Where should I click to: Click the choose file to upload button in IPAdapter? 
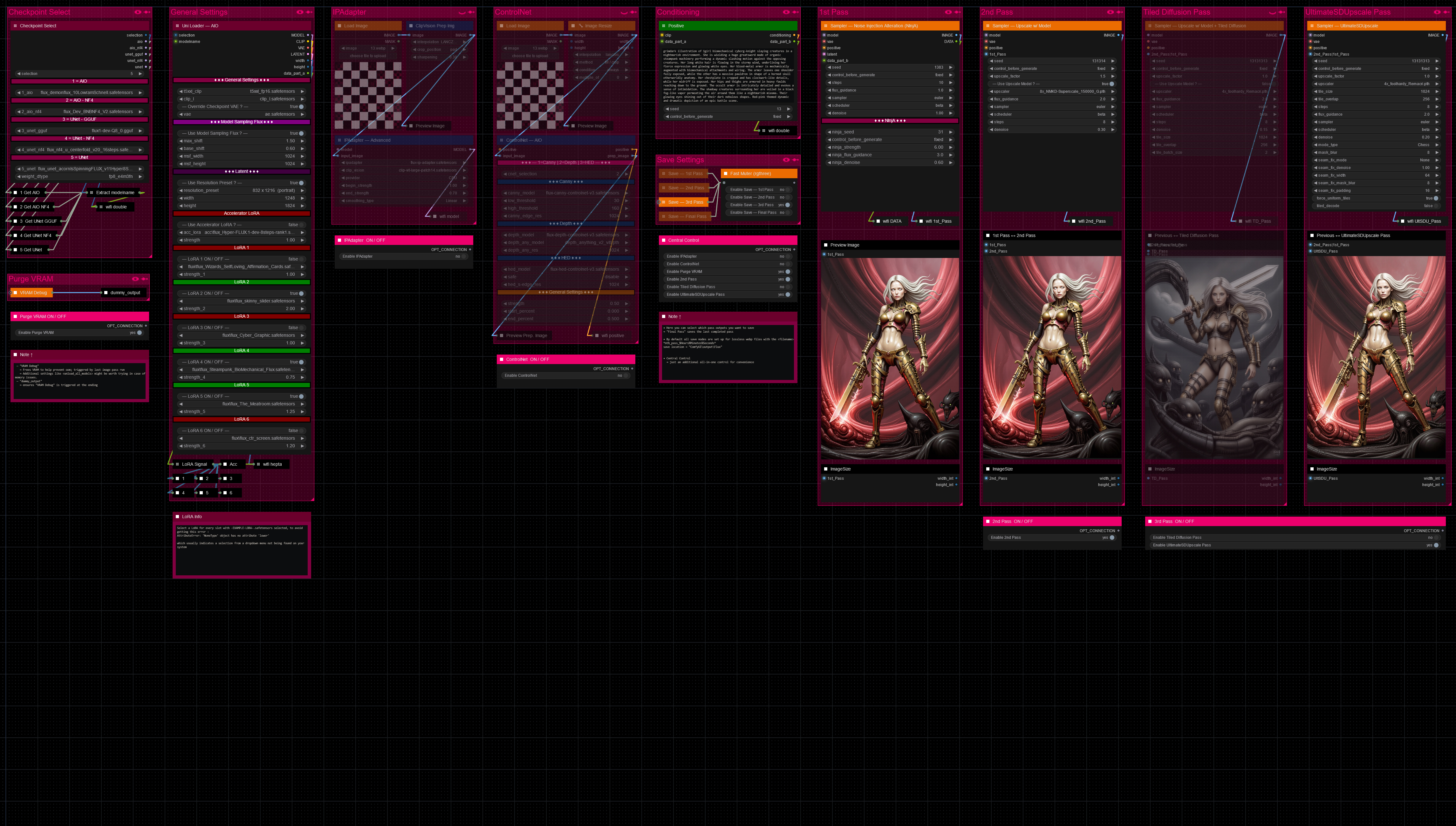(368, 56)
